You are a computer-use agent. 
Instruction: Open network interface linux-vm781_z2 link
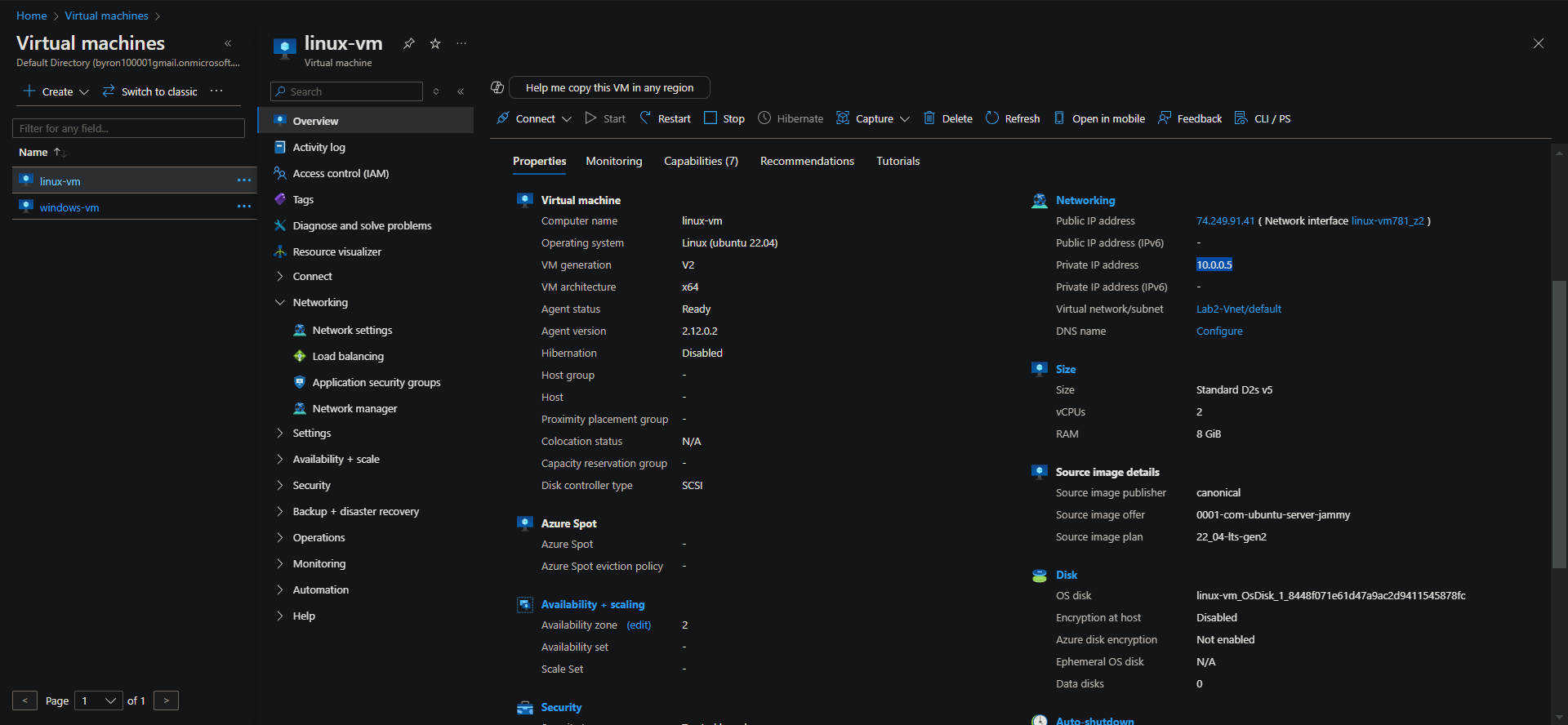tap(1388, 220)
